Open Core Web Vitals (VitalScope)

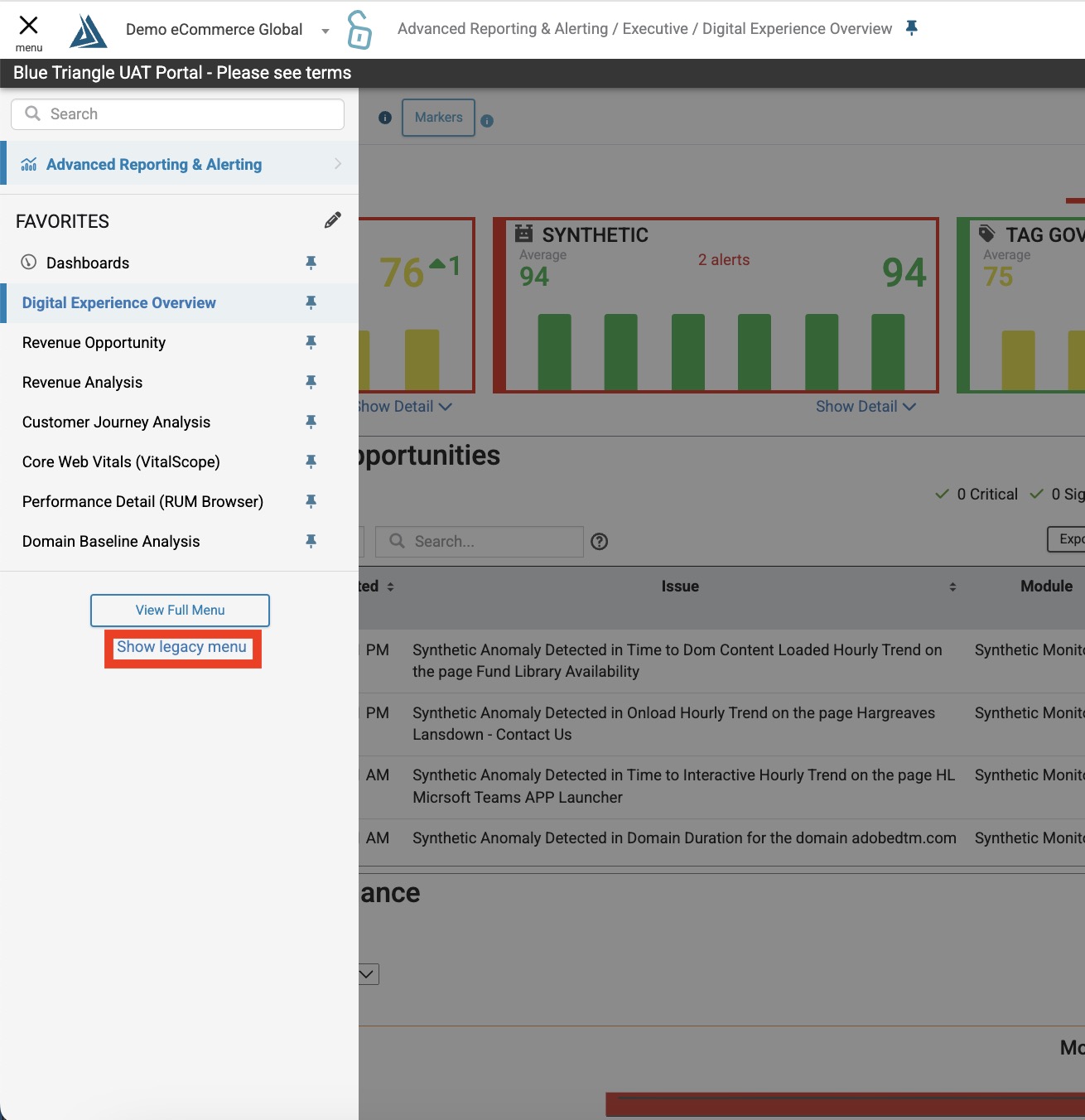tap(121, 461)
